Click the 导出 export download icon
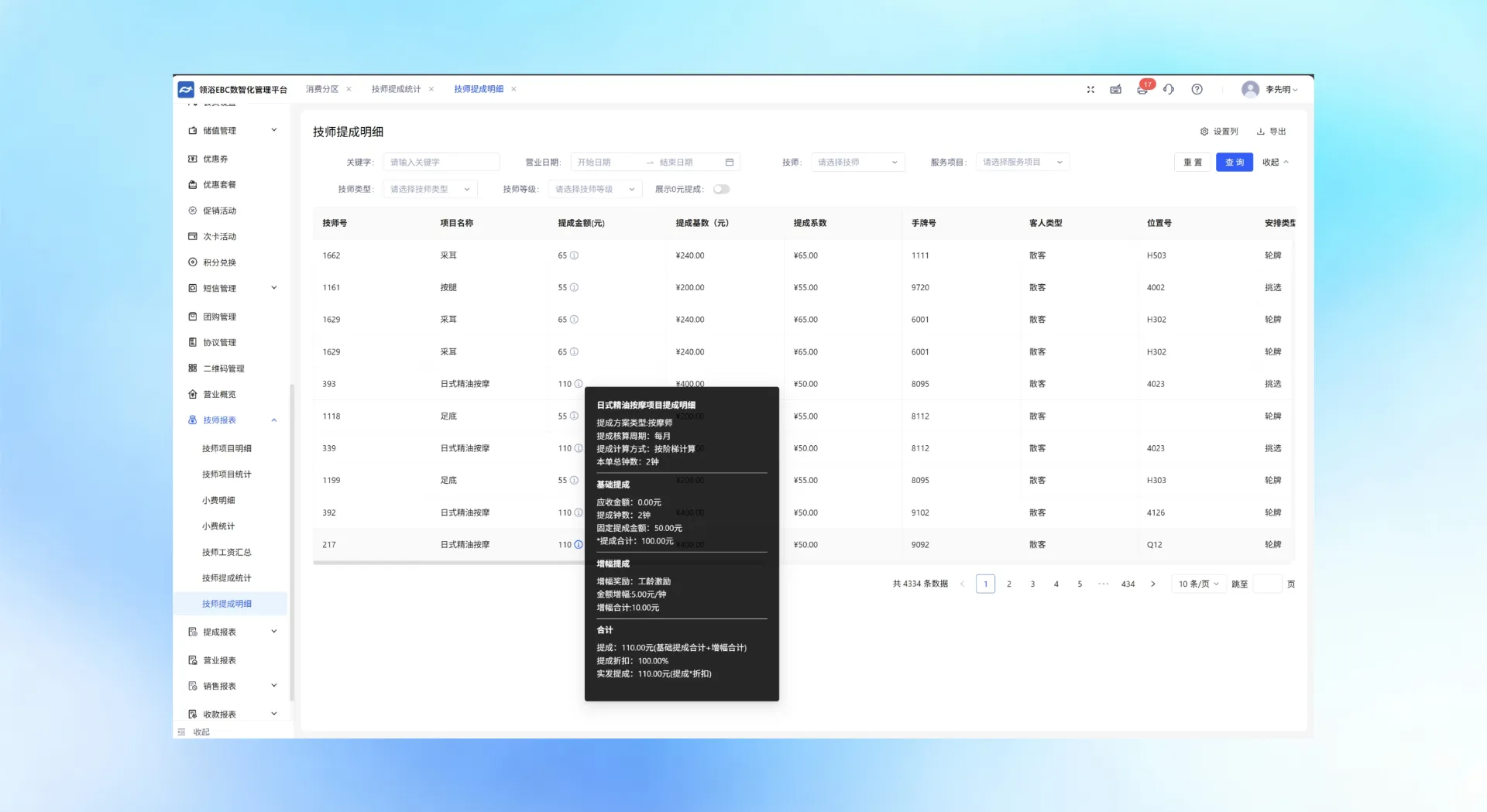This screenshot has height=812, width=1487. (1260, 132)
